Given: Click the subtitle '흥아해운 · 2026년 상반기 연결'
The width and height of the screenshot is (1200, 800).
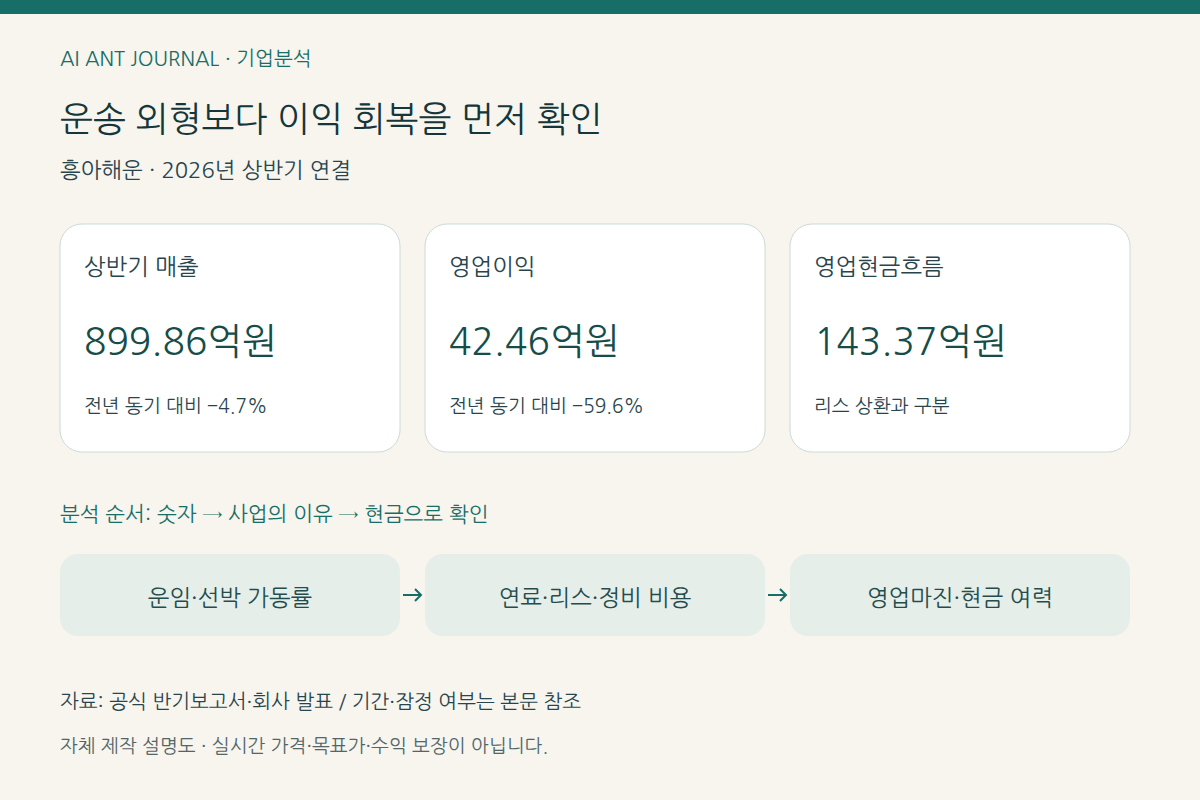Looking at the screenshot, I should point(205,170).
